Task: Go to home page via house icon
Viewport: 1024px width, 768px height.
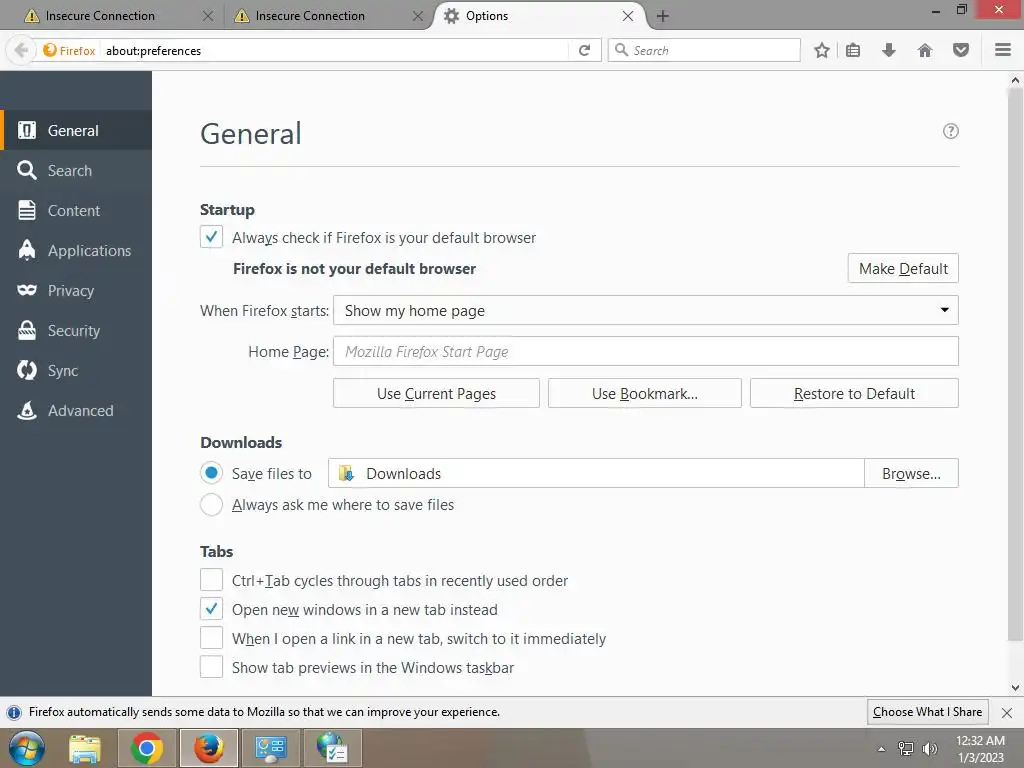Action: click(925, 50)
